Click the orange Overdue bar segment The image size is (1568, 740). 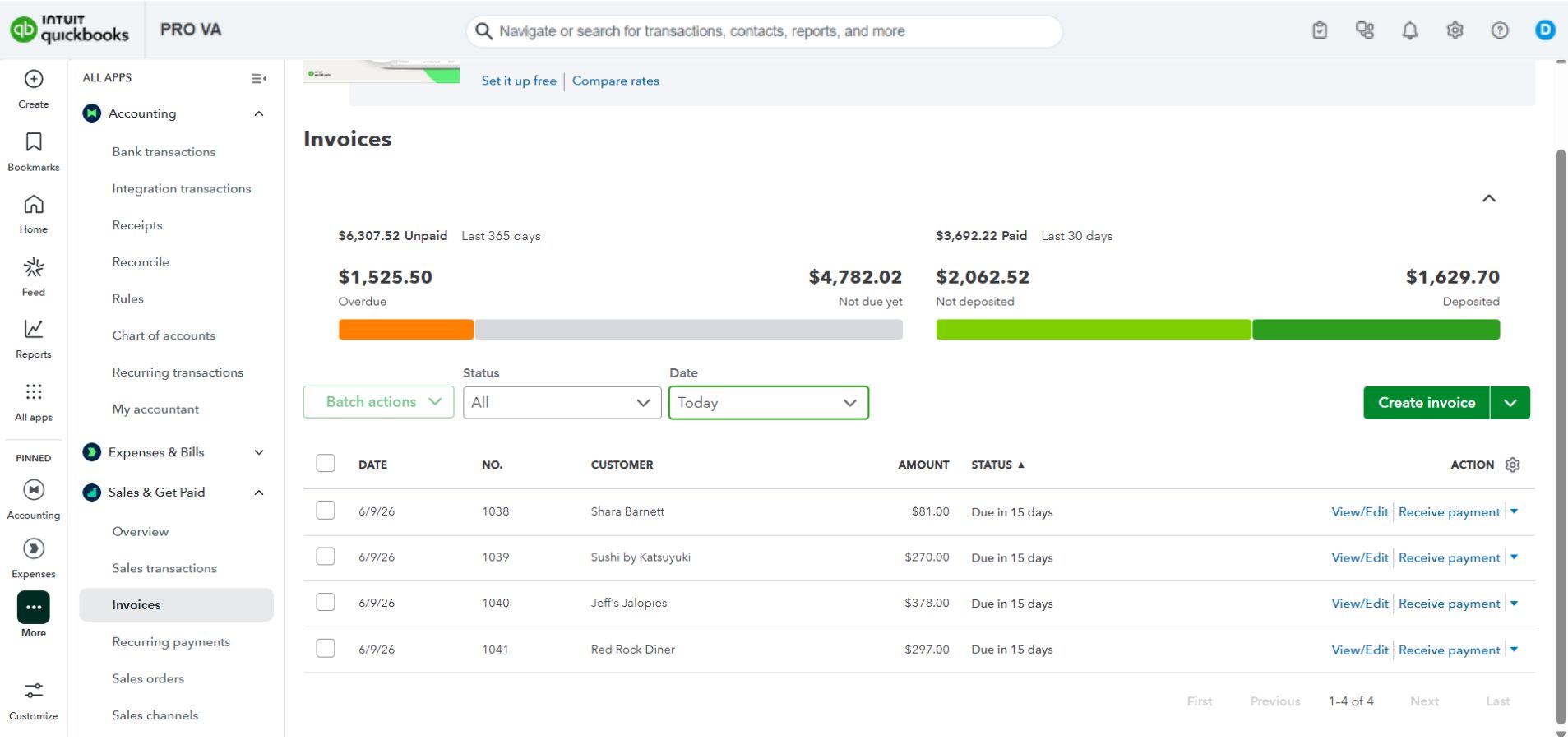pyautogui.click(x=406, y=330)
